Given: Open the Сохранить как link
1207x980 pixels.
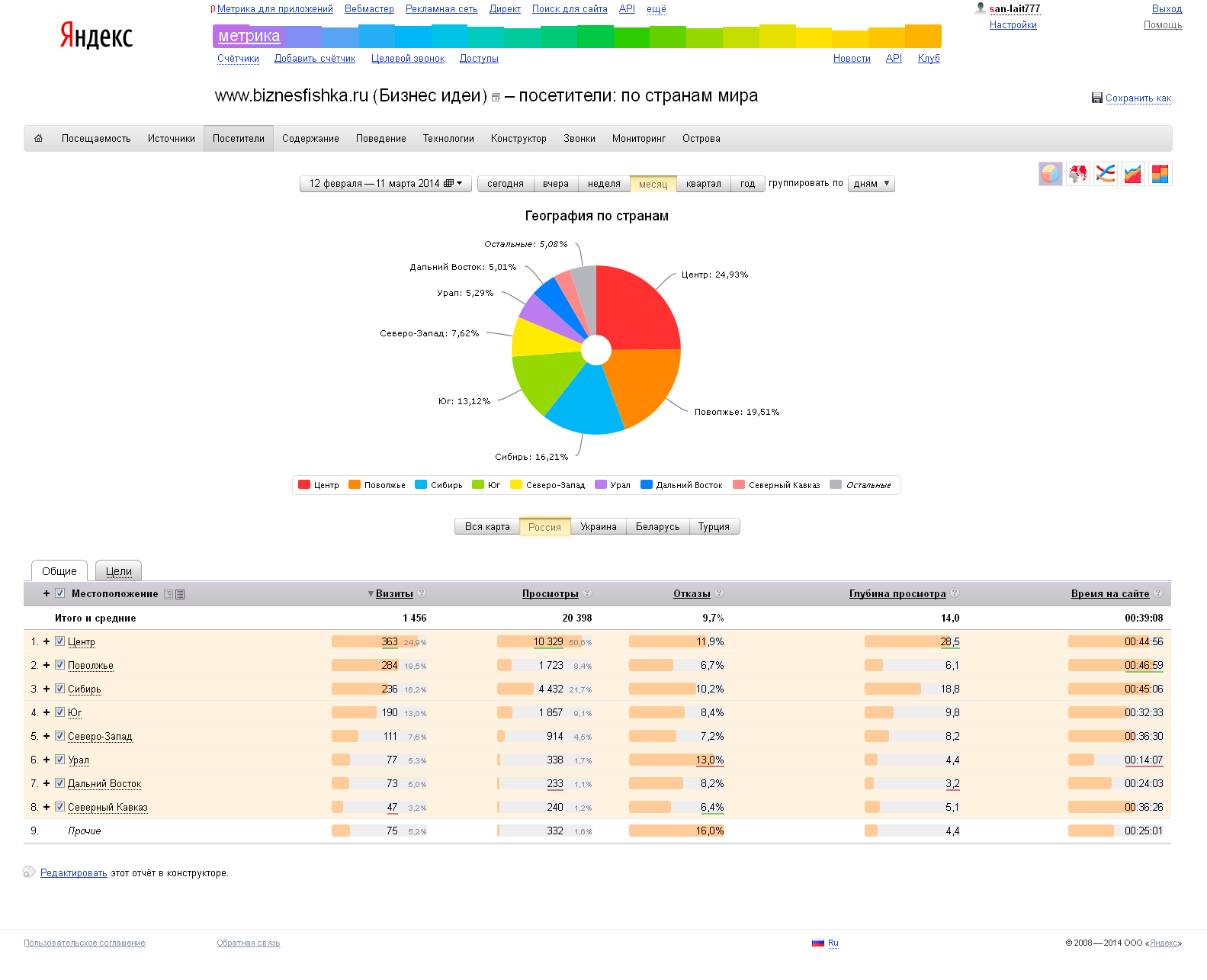Looking at the screenshot, I should 1138,98.
